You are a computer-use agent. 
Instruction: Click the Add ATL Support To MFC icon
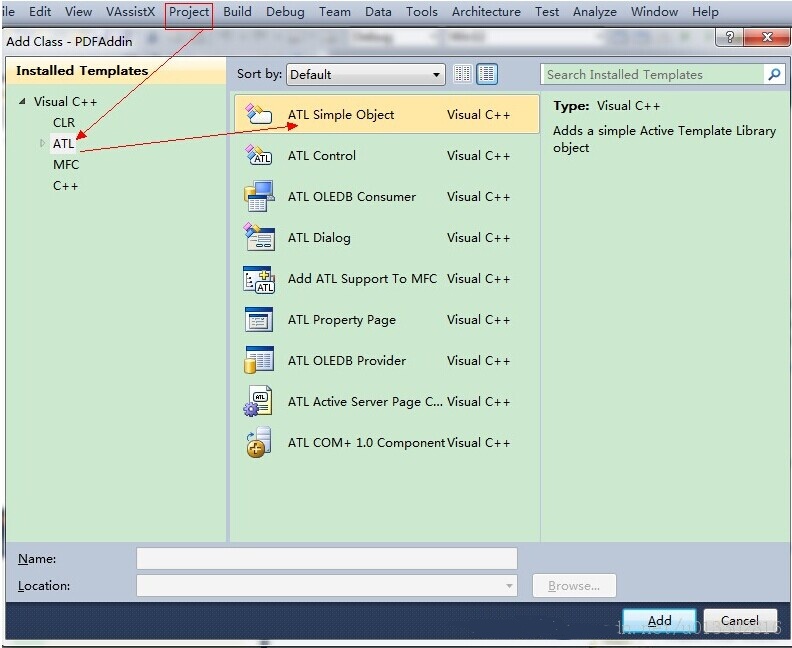click(x=259, y=279)
